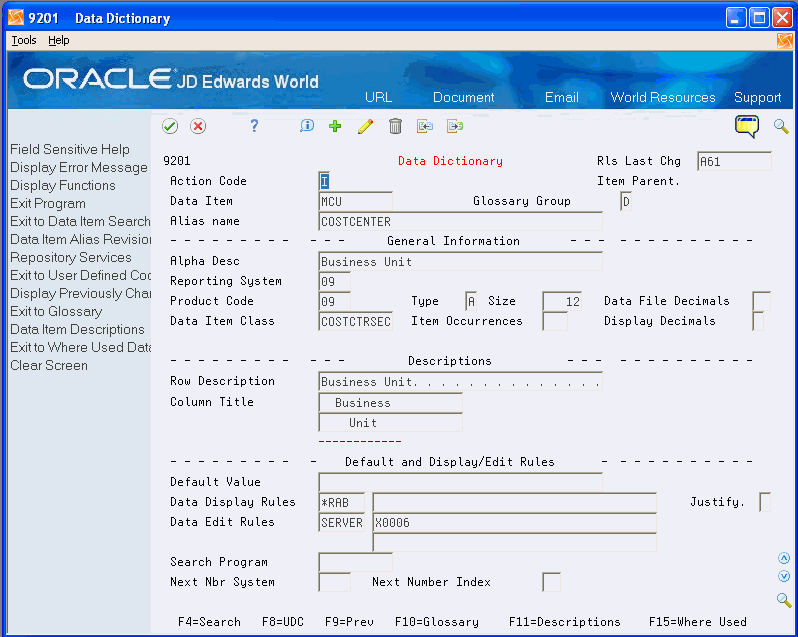Viewport: 798px width, 637px height.
Task: Click the JD Edwards icon in title bar
Action: coord(16,17)
